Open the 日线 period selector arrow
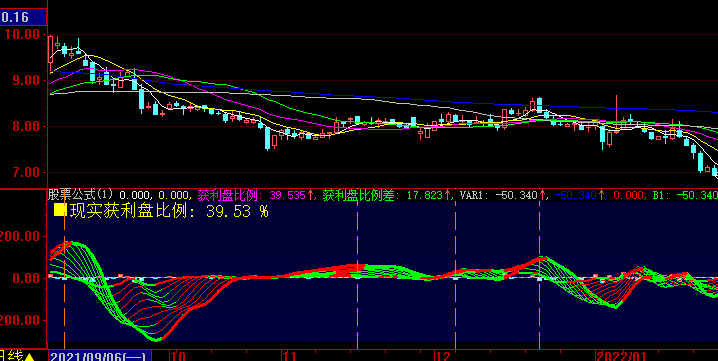The image size is (718, 361). [x=29, y=356]
